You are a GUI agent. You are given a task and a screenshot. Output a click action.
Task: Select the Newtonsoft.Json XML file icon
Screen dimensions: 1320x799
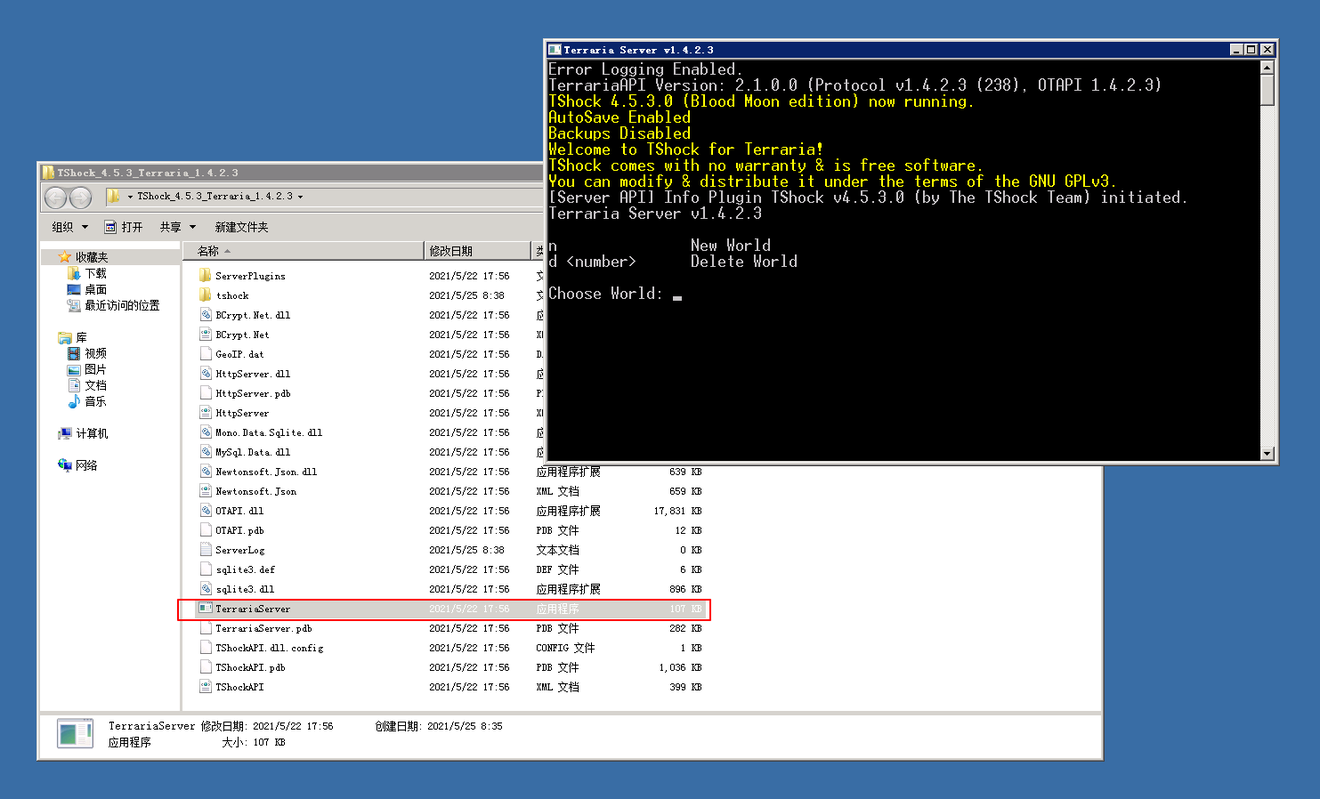[205, 491]
